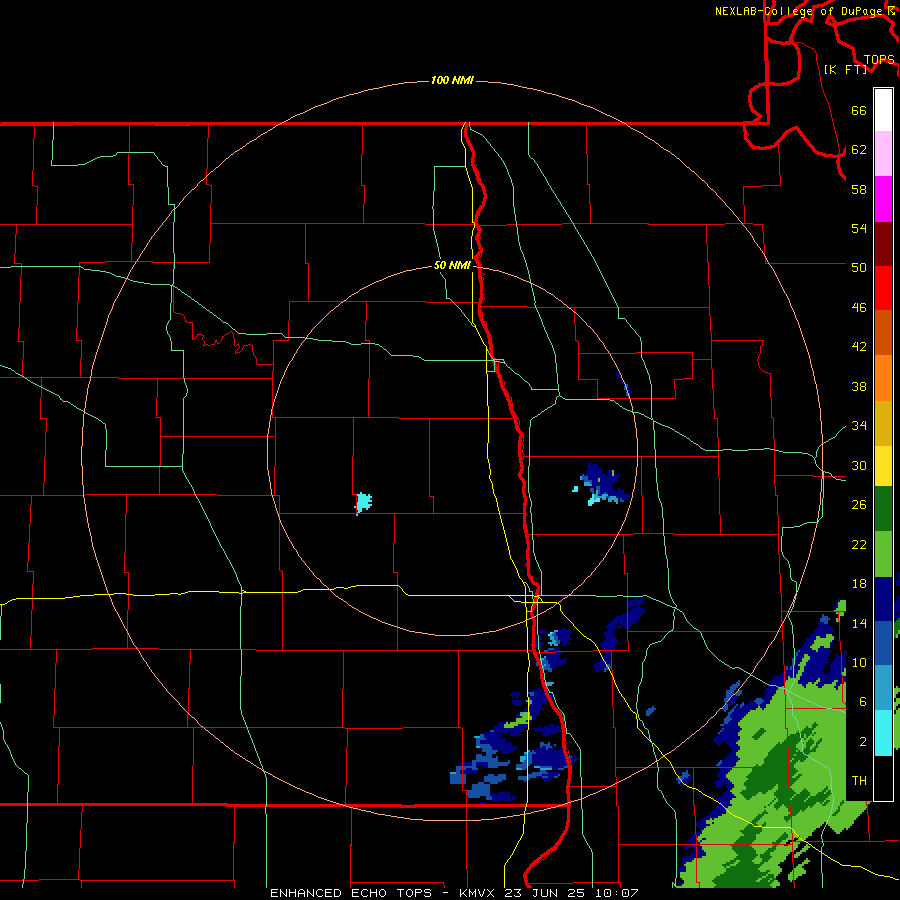Select the dark green legend swatch
The width and height of the screenshot is (900, 900).
[883, 509]
